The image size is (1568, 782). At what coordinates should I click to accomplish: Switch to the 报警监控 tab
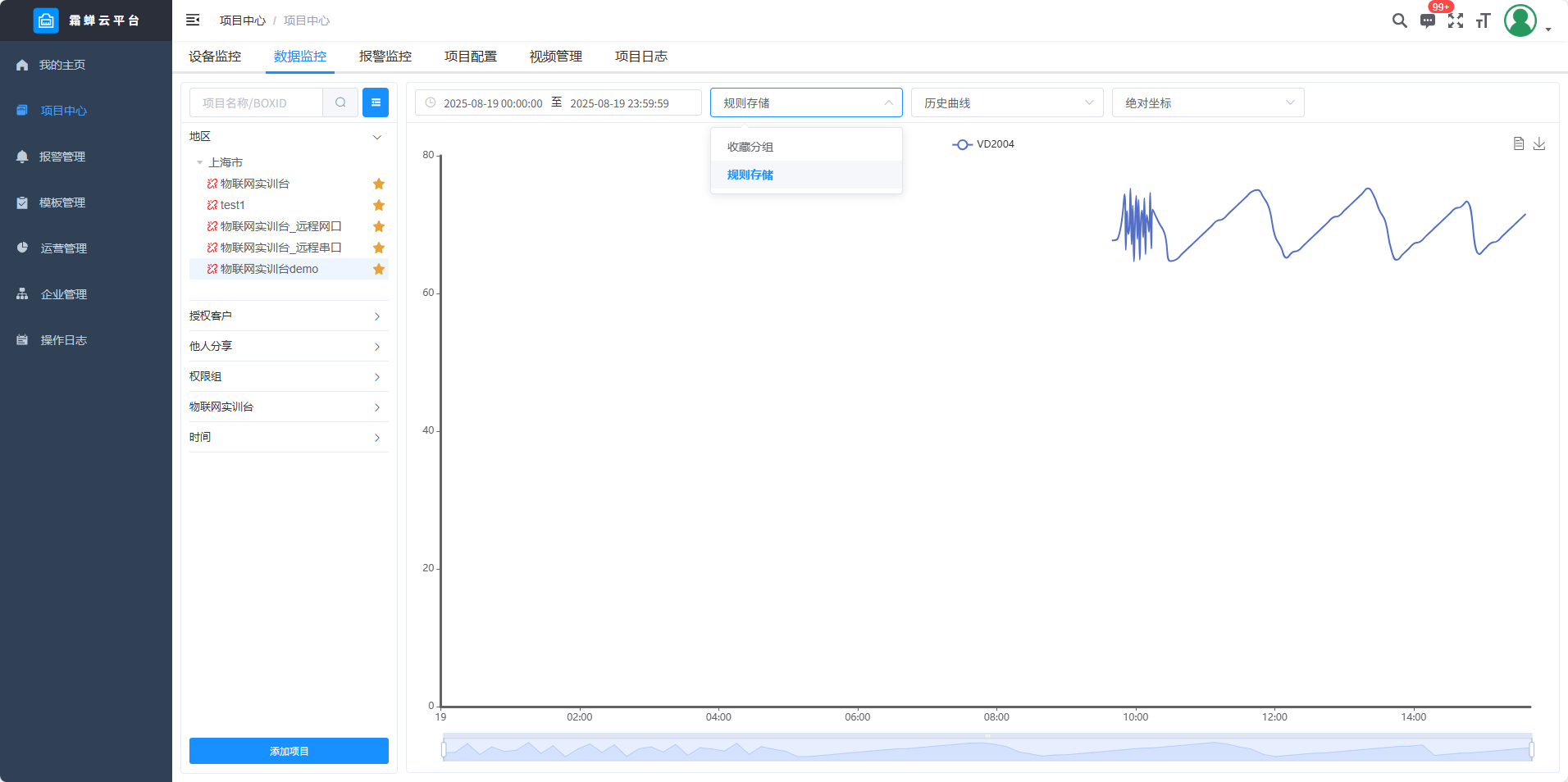(x=385, y=57)
